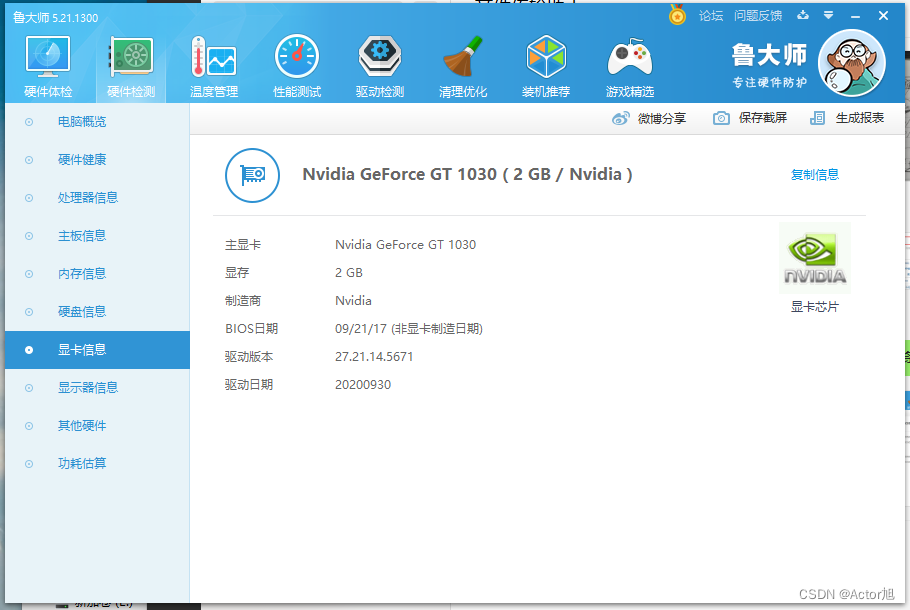Image resolution: width=910 pixels, height=610 pixels.
Task: Click the bullet beside 主板信息
Action: (29, 236)
